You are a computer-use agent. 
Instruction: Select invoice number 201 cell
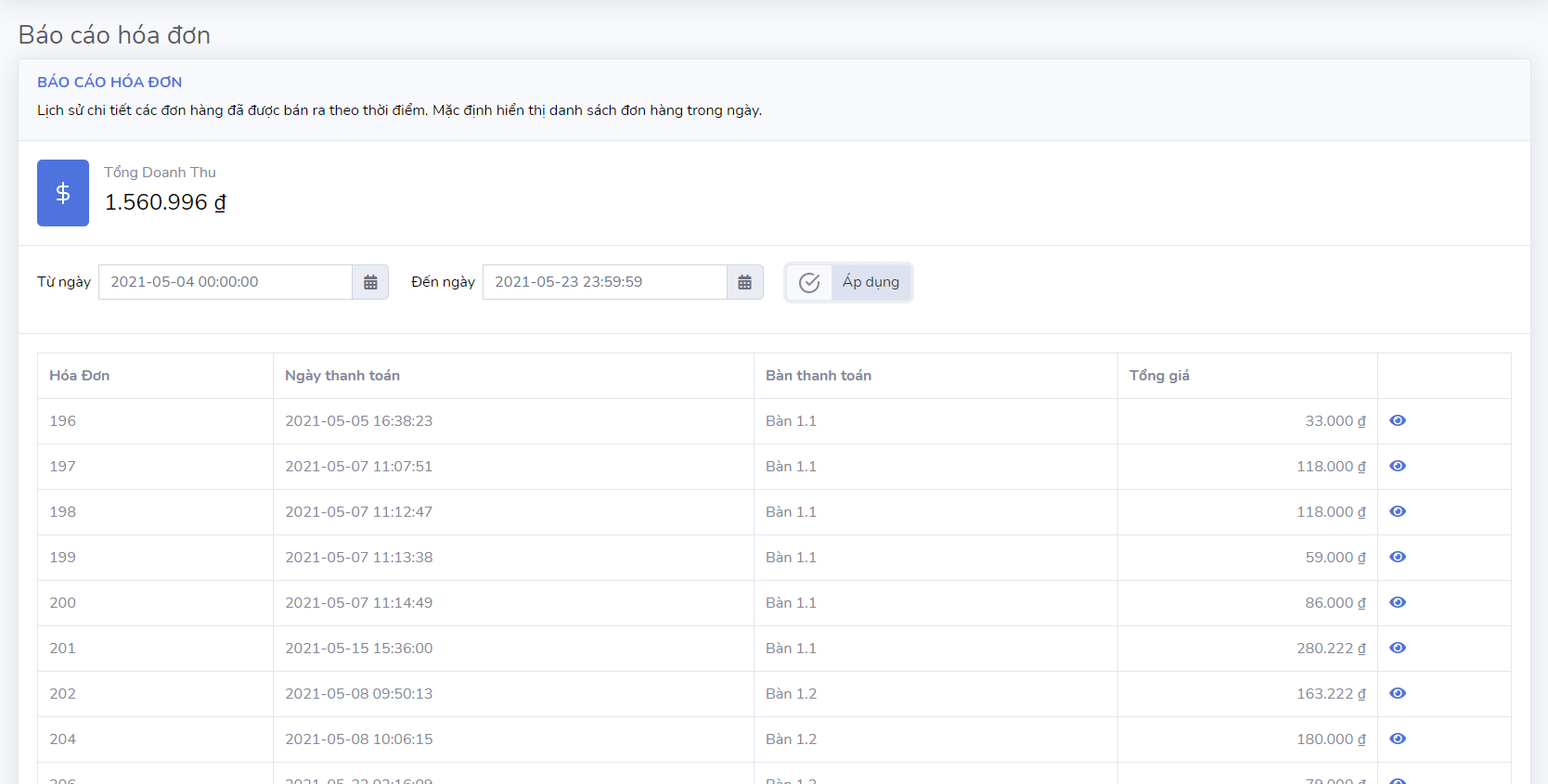[x=155, y=649]
